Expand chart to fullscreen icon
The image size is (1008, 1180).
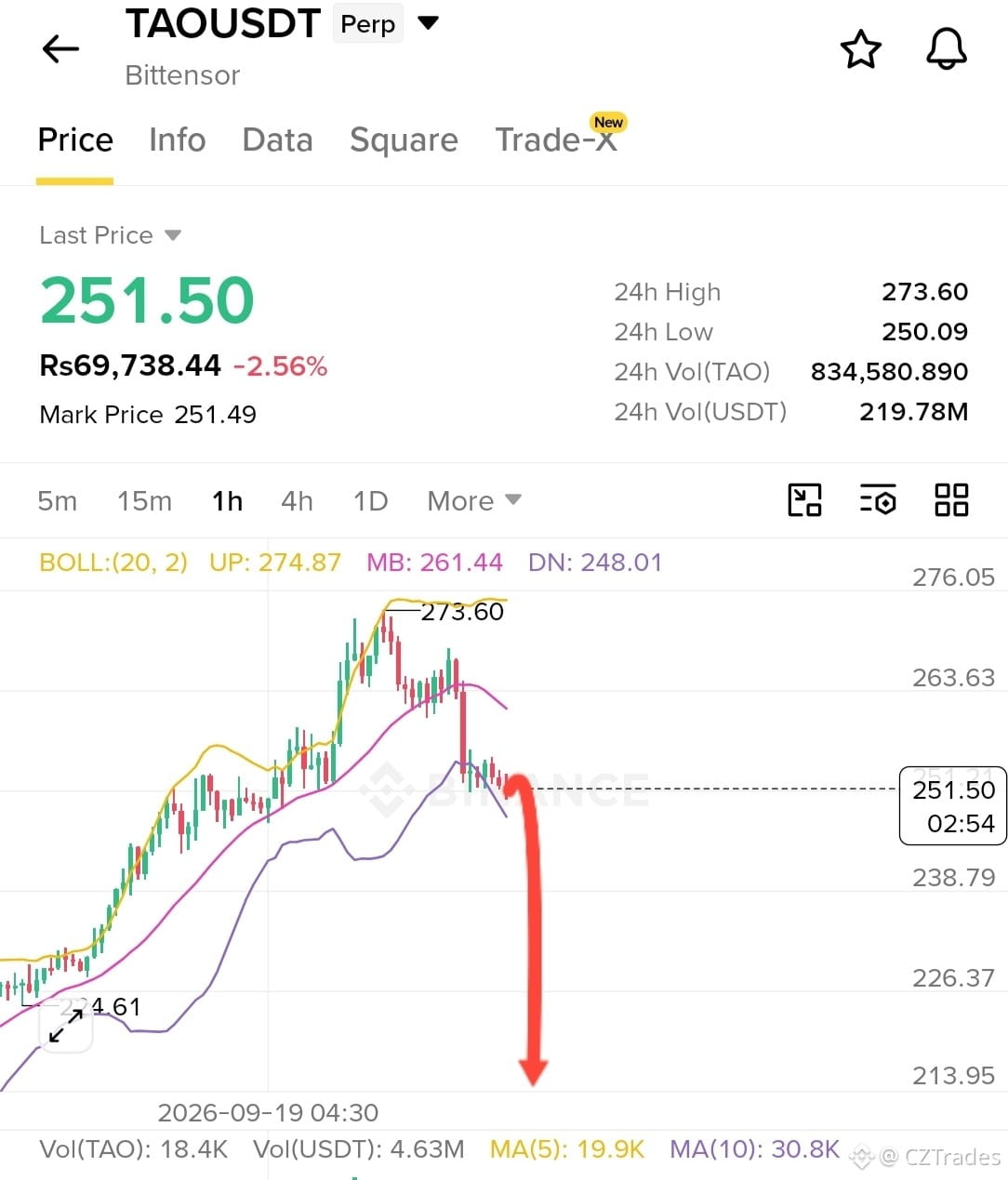point(66,1026)
